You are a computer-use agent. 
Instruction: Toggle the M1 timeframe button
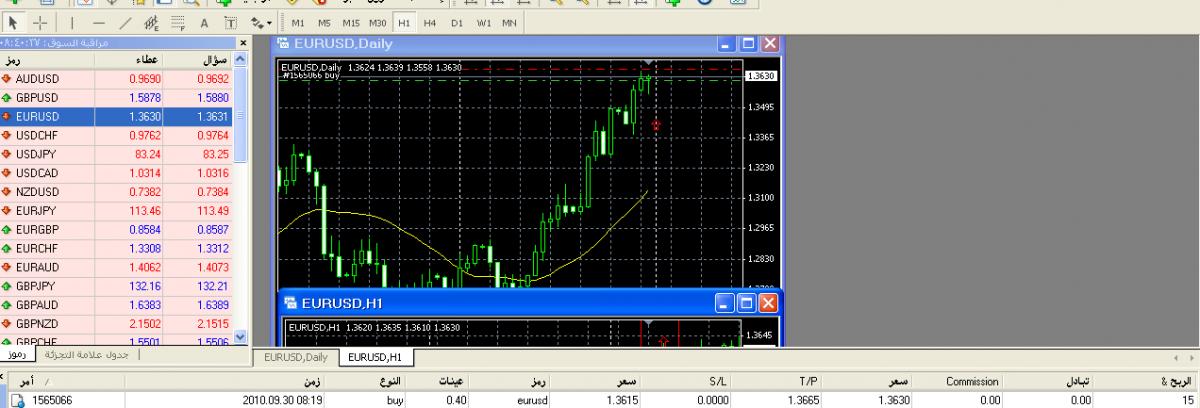pos(299,21)
